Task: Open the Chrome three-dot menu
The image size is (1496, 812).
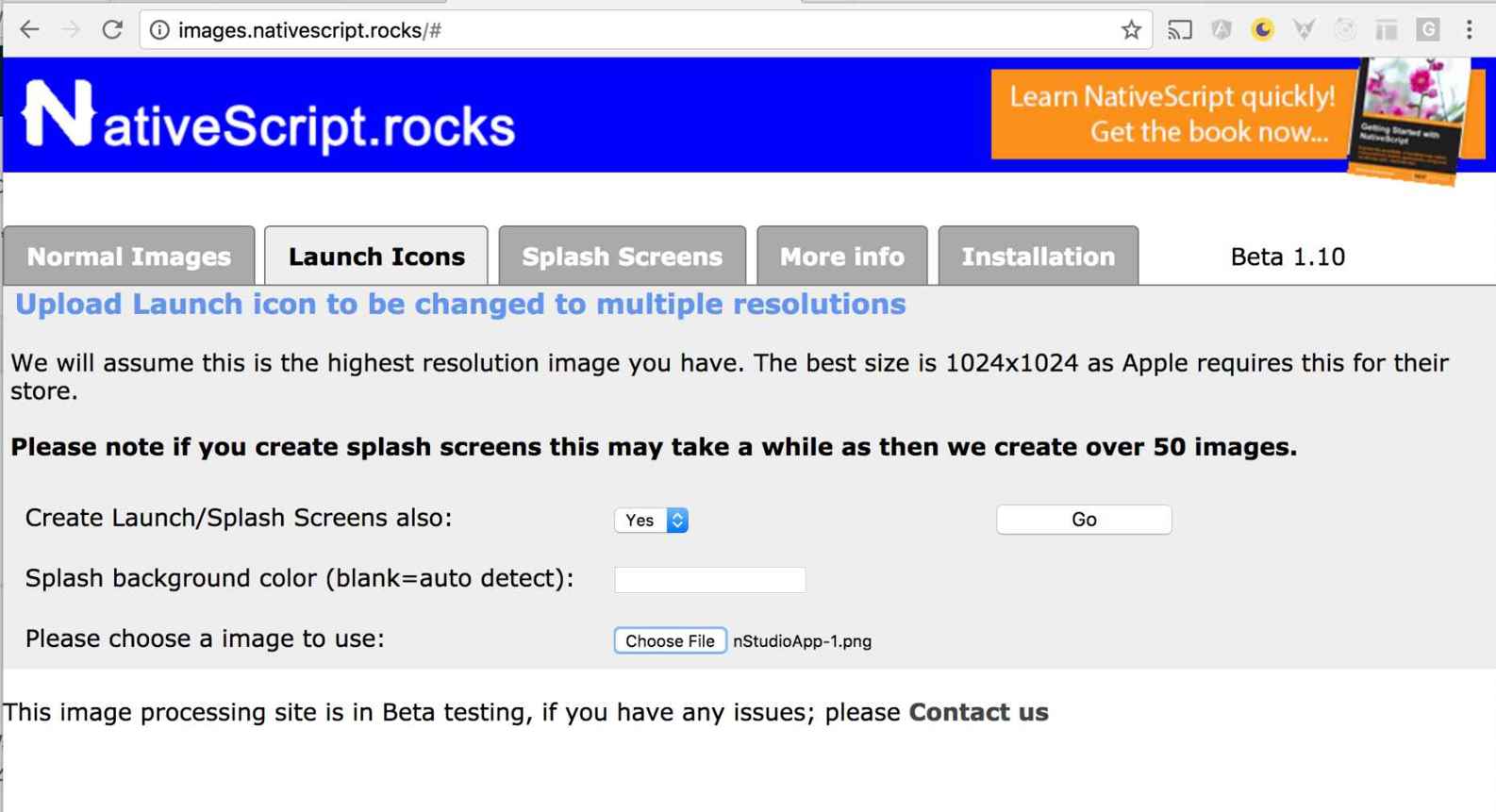Action: [x=1469, y=30]
